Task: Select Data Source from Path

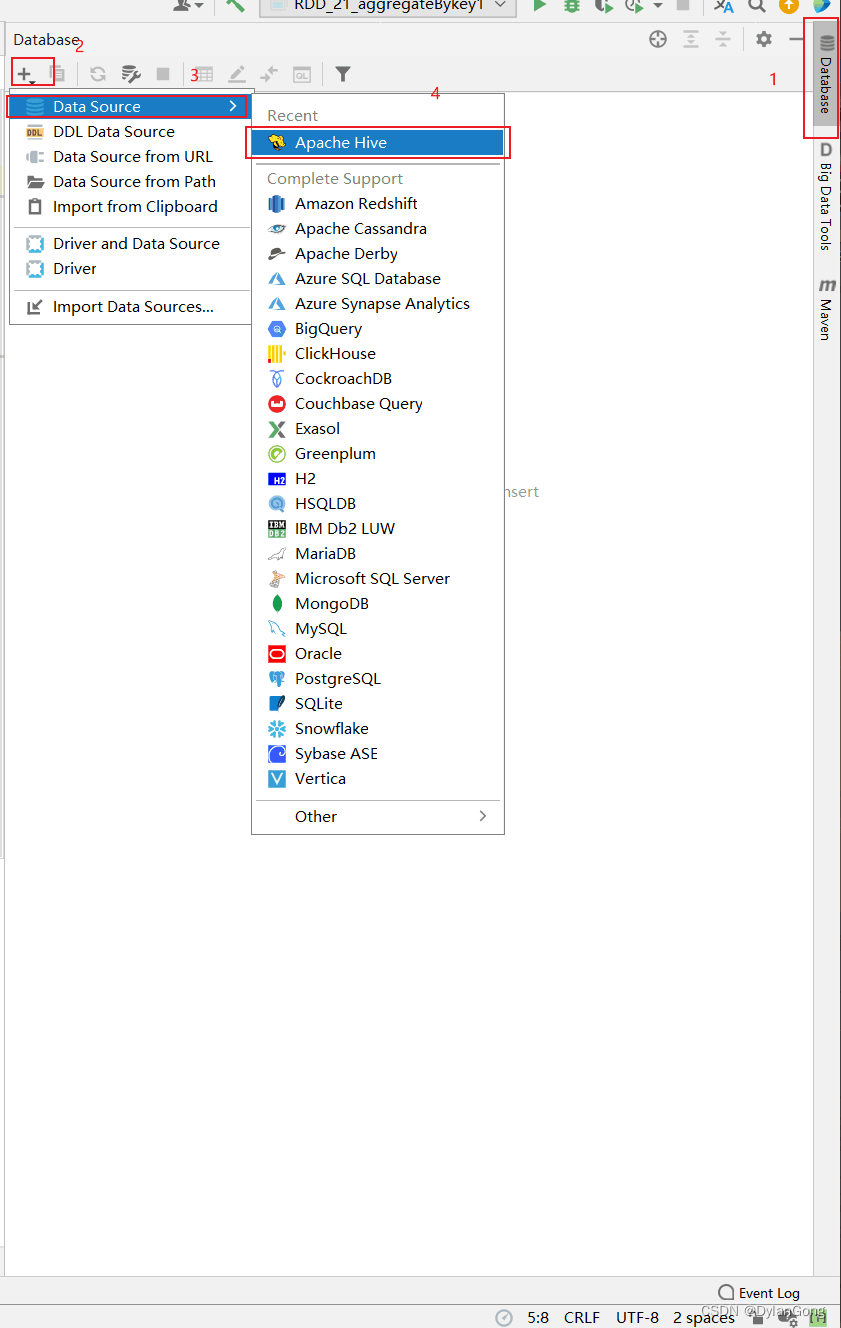Action: [130, 181]
